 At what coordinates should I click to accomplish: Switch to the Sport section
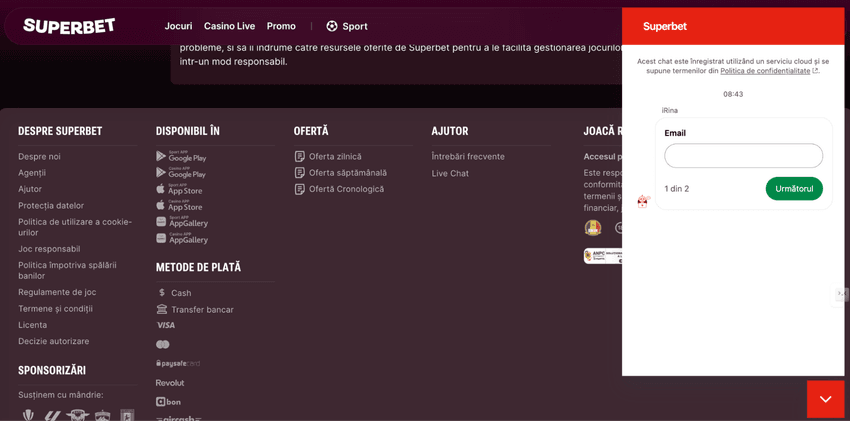tap(355, 26)
